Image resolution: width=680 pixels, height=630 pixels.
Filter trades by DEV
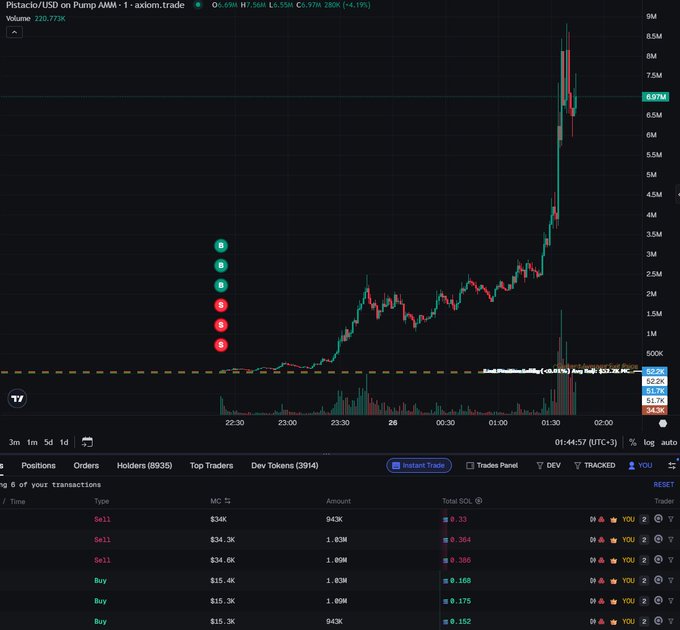tap(549, 465)
